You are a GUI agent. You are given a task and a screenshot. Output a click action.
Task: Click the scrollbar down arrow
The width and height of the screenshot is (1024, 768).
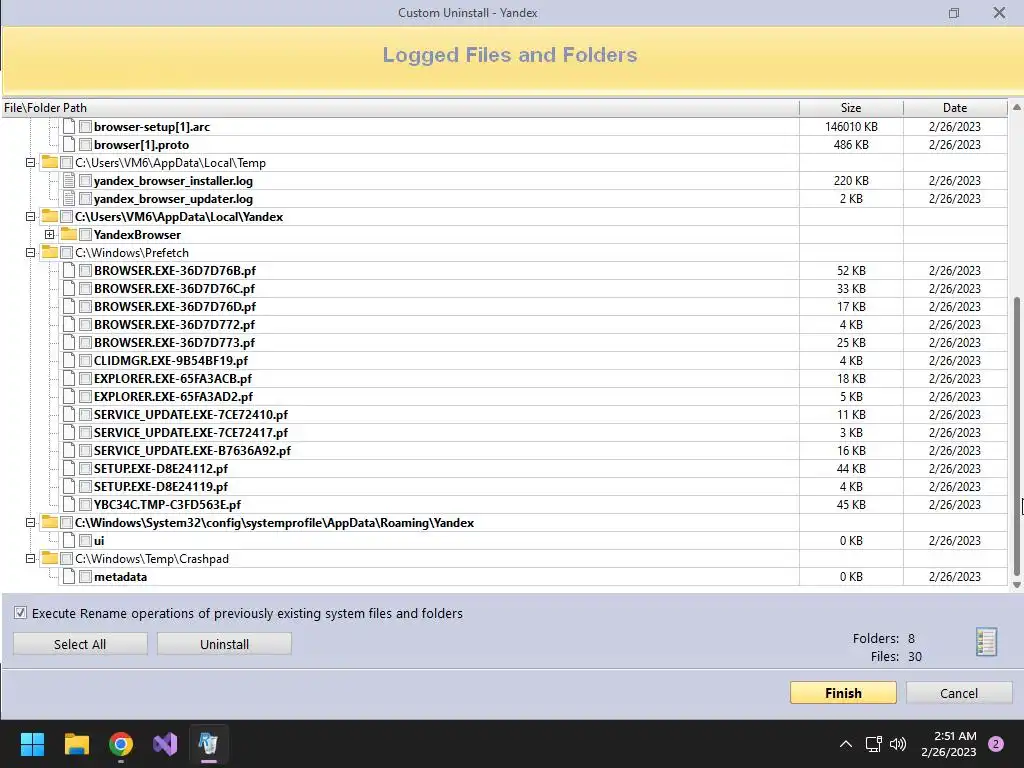tap(1017, 585)
